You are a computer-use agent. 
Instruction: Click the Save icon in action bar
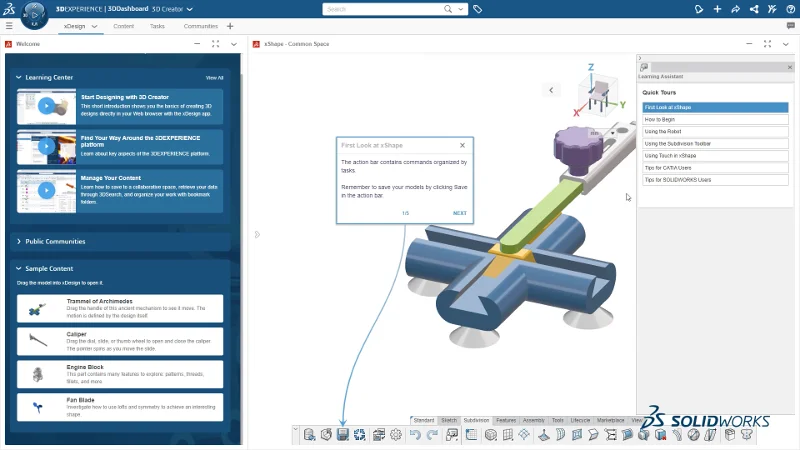[343, 435]
